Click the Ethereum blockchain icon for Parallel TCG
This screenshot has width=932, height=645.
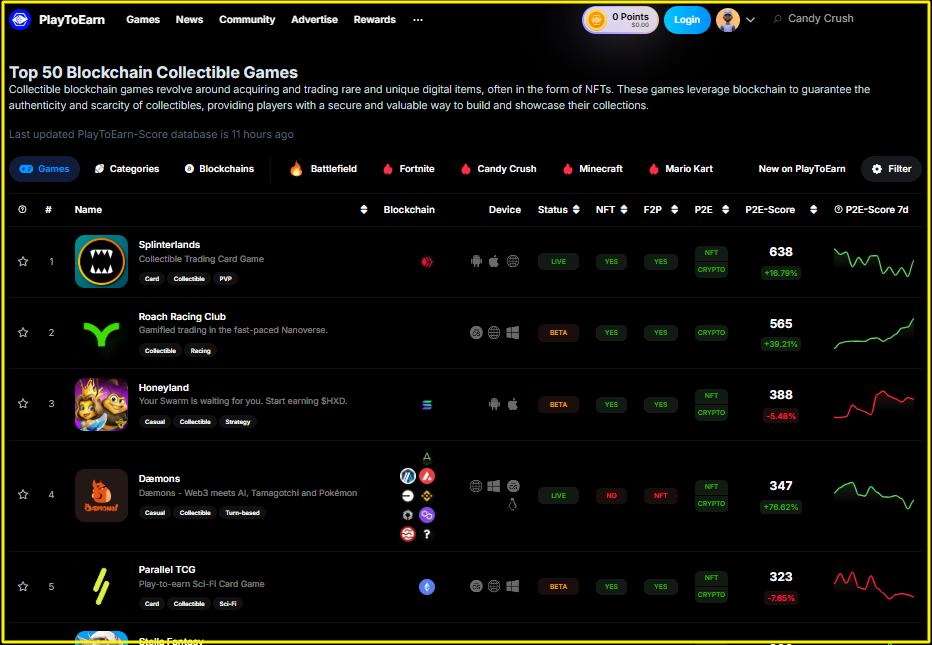pyautogui.click(x=427, y=587)
